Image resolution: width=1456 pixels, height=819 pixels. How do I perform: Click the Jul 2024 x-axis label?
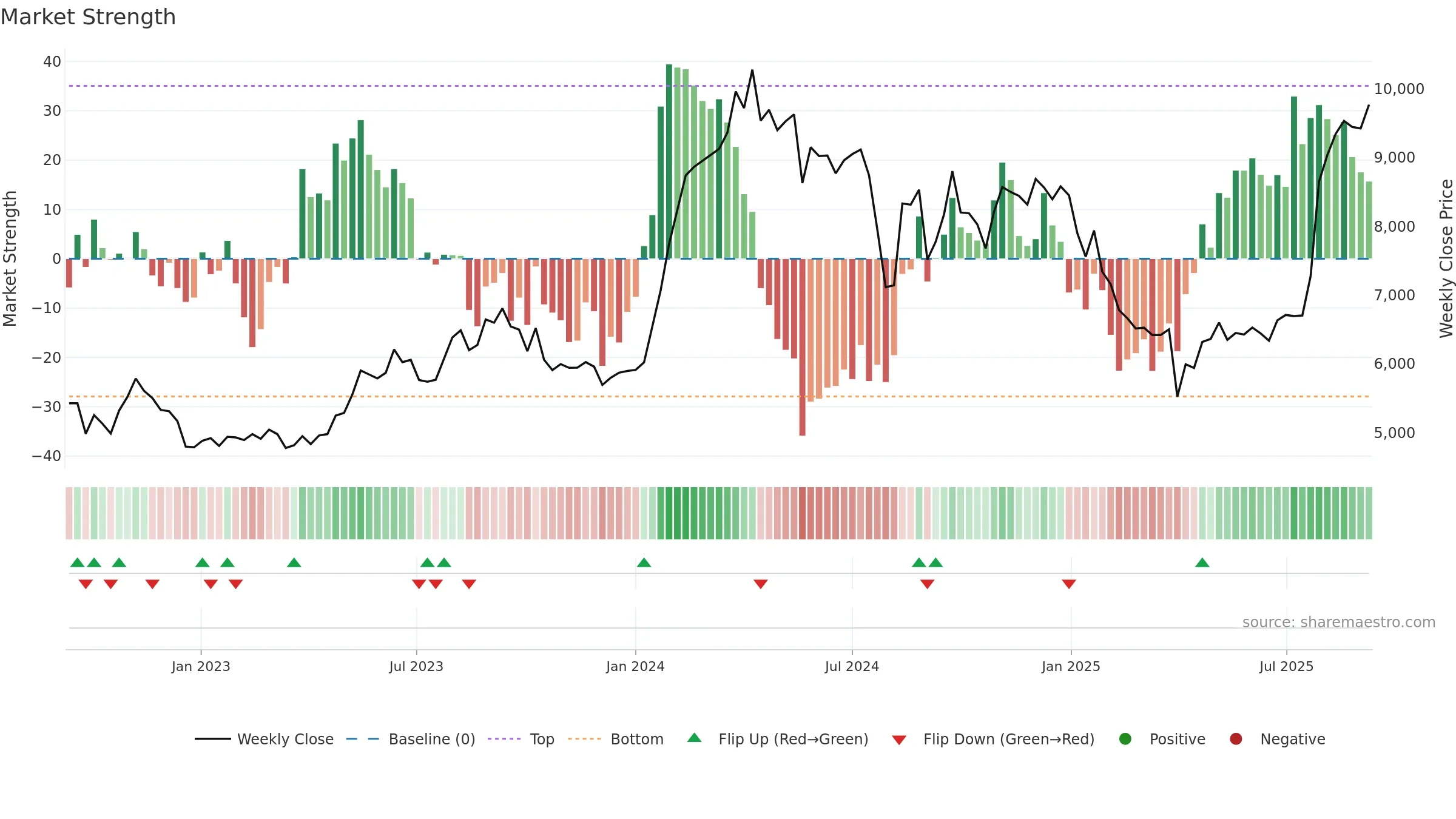click(x=852, y=667)
